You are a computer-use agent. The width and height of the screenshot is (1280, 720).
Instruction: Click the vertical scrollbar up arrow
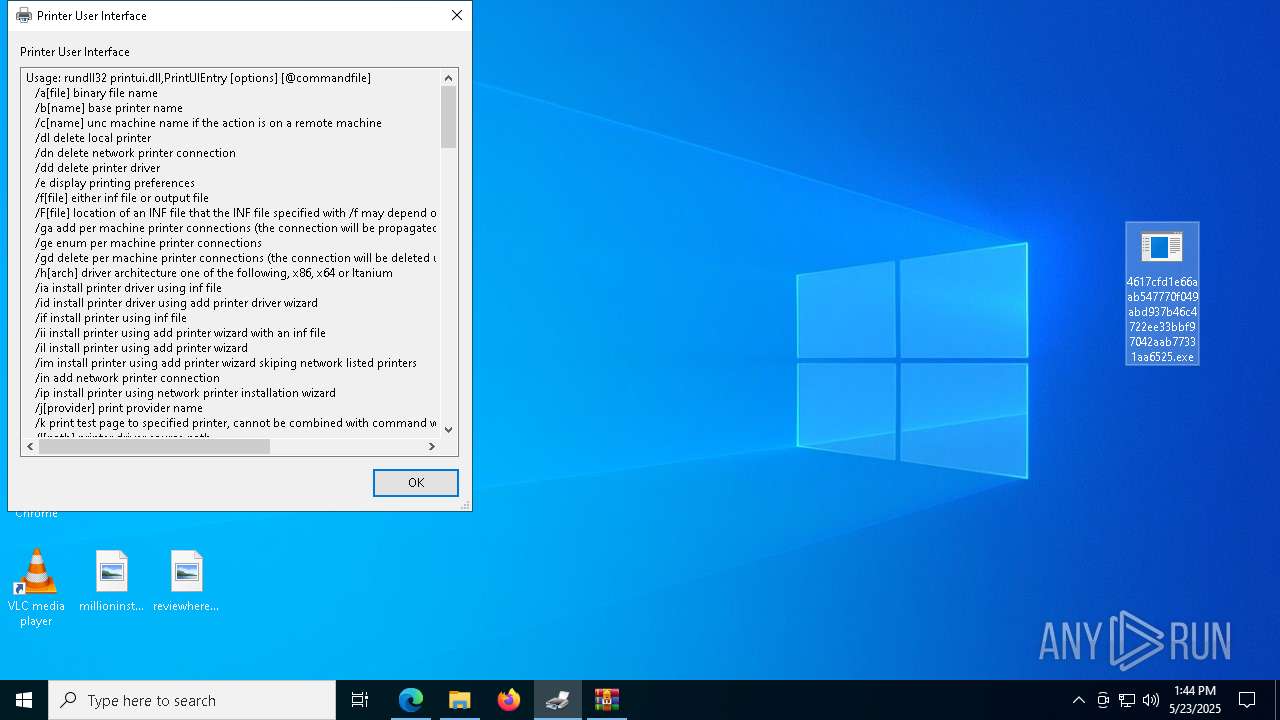[x=448, y=78]
